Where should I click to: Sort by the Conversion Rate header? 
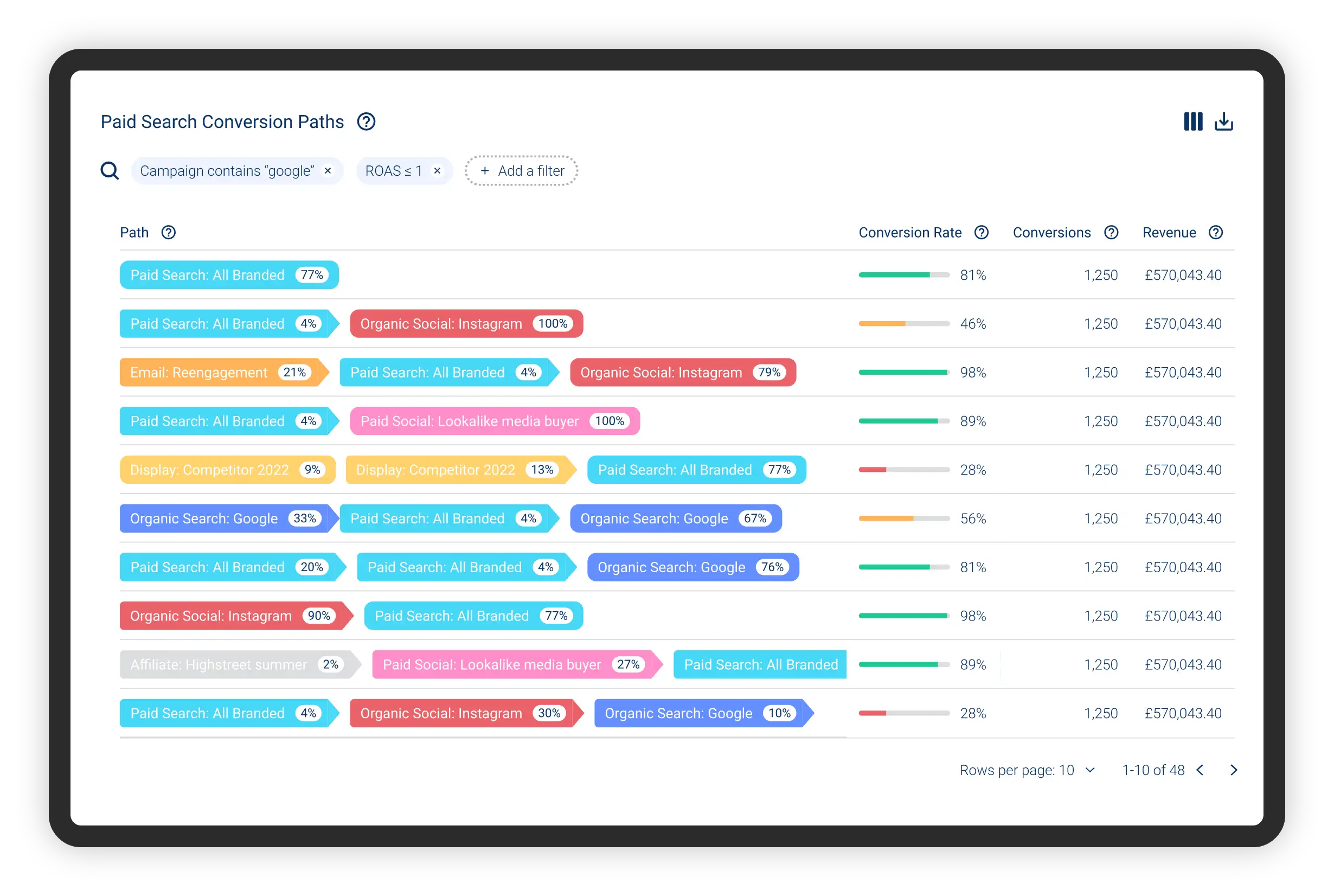(910, 233)
